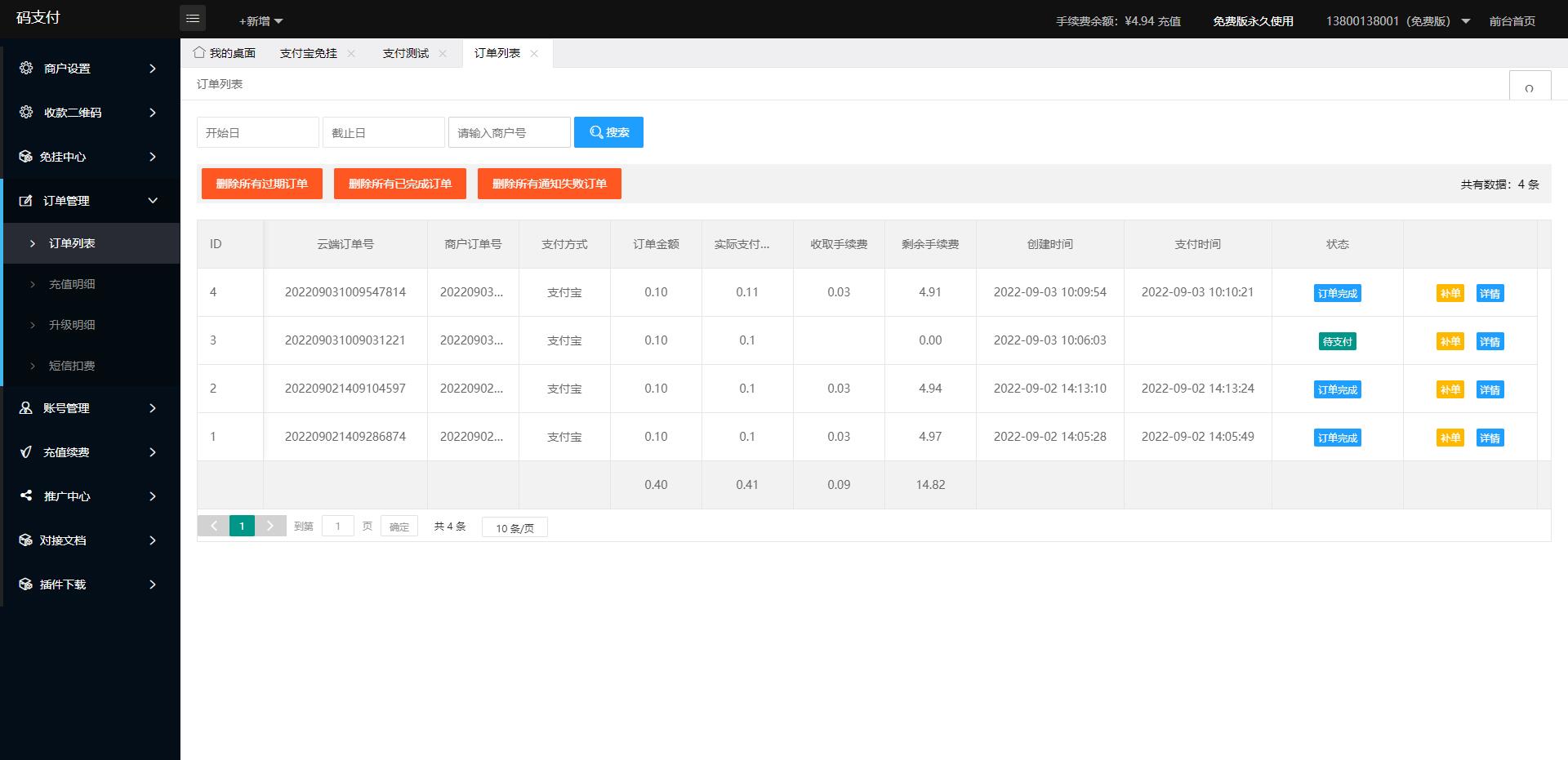The height and width of the screenshot is (760, 1568).
Task: Click the 推广中心 share icon
Action: point(26,496)
